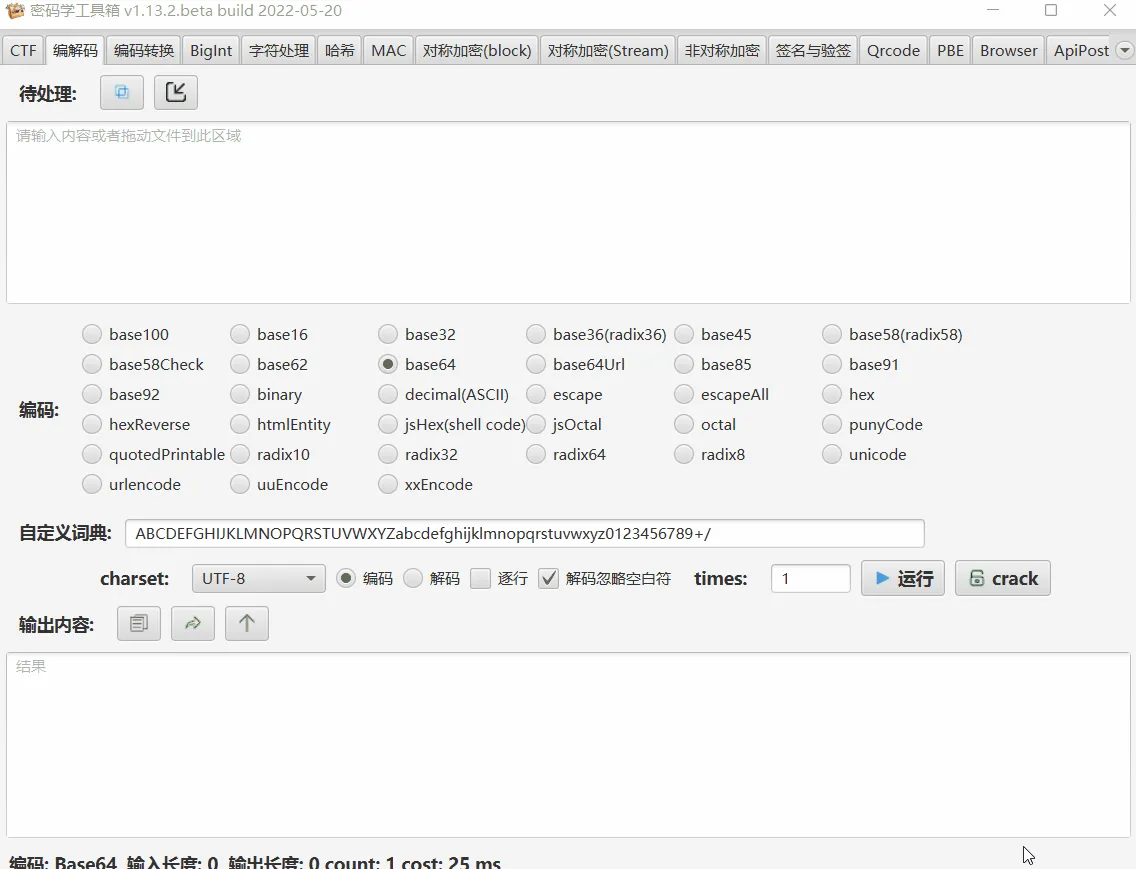Open the 编码转换 tab
This screenshot has height=869, width=1136.
click(143, 51)
